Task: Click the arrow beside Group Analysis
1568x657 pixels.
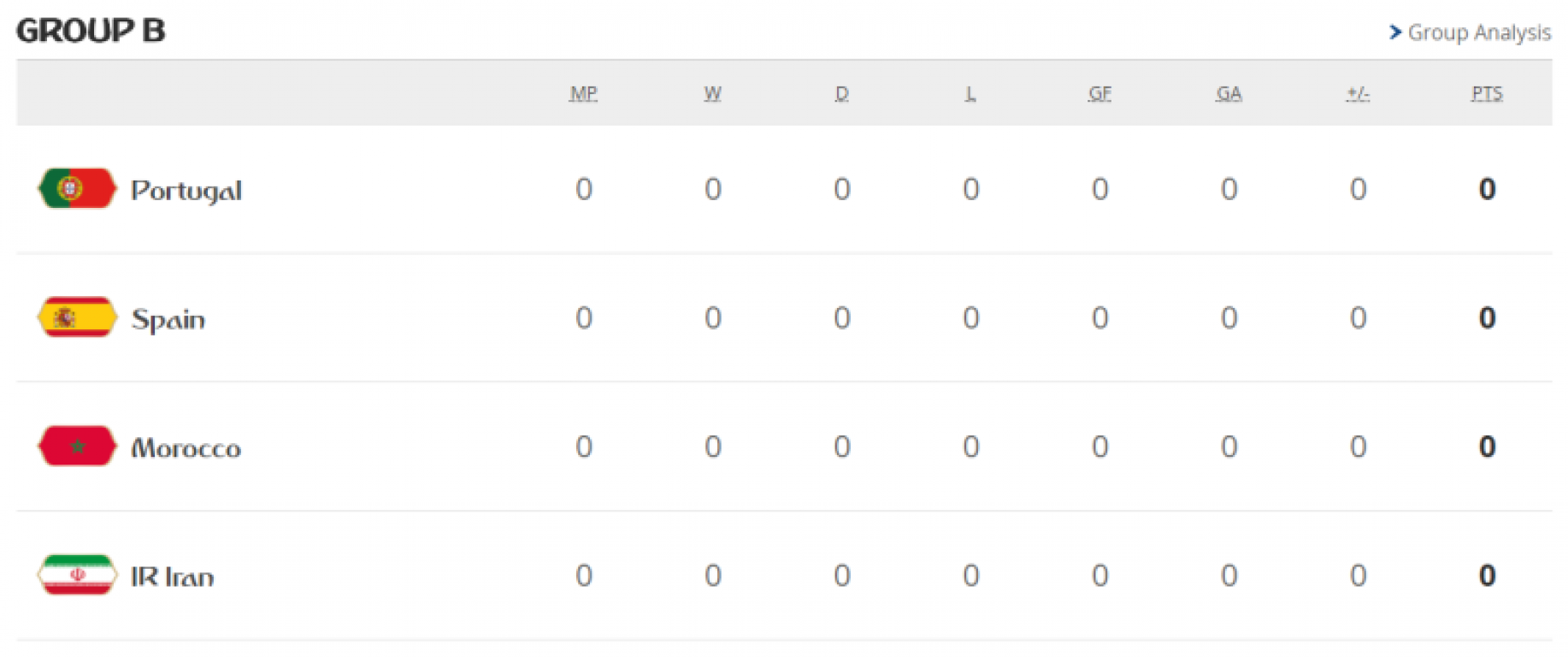Action: pos(1395,33)
